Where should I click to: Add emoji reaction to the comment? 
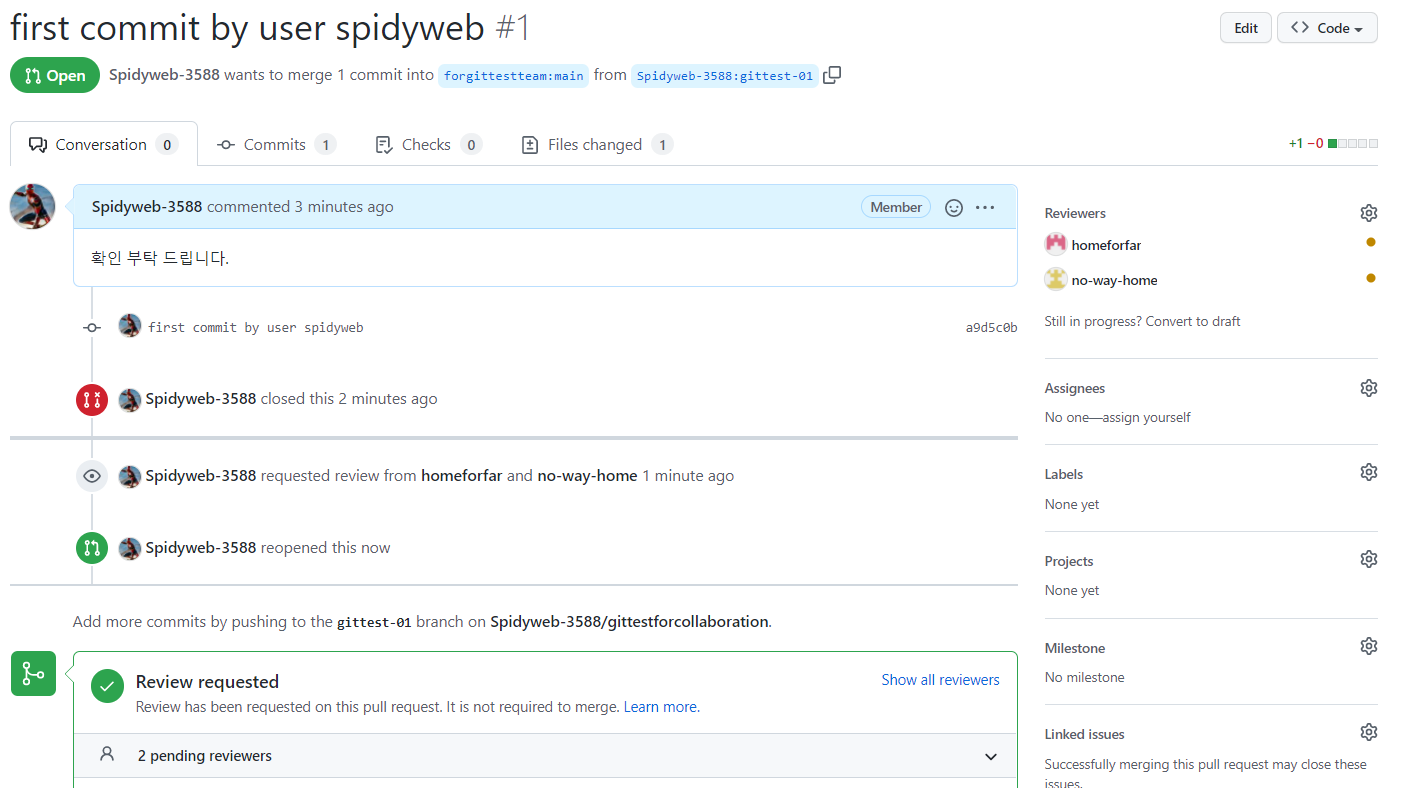[x=954, y=207]
